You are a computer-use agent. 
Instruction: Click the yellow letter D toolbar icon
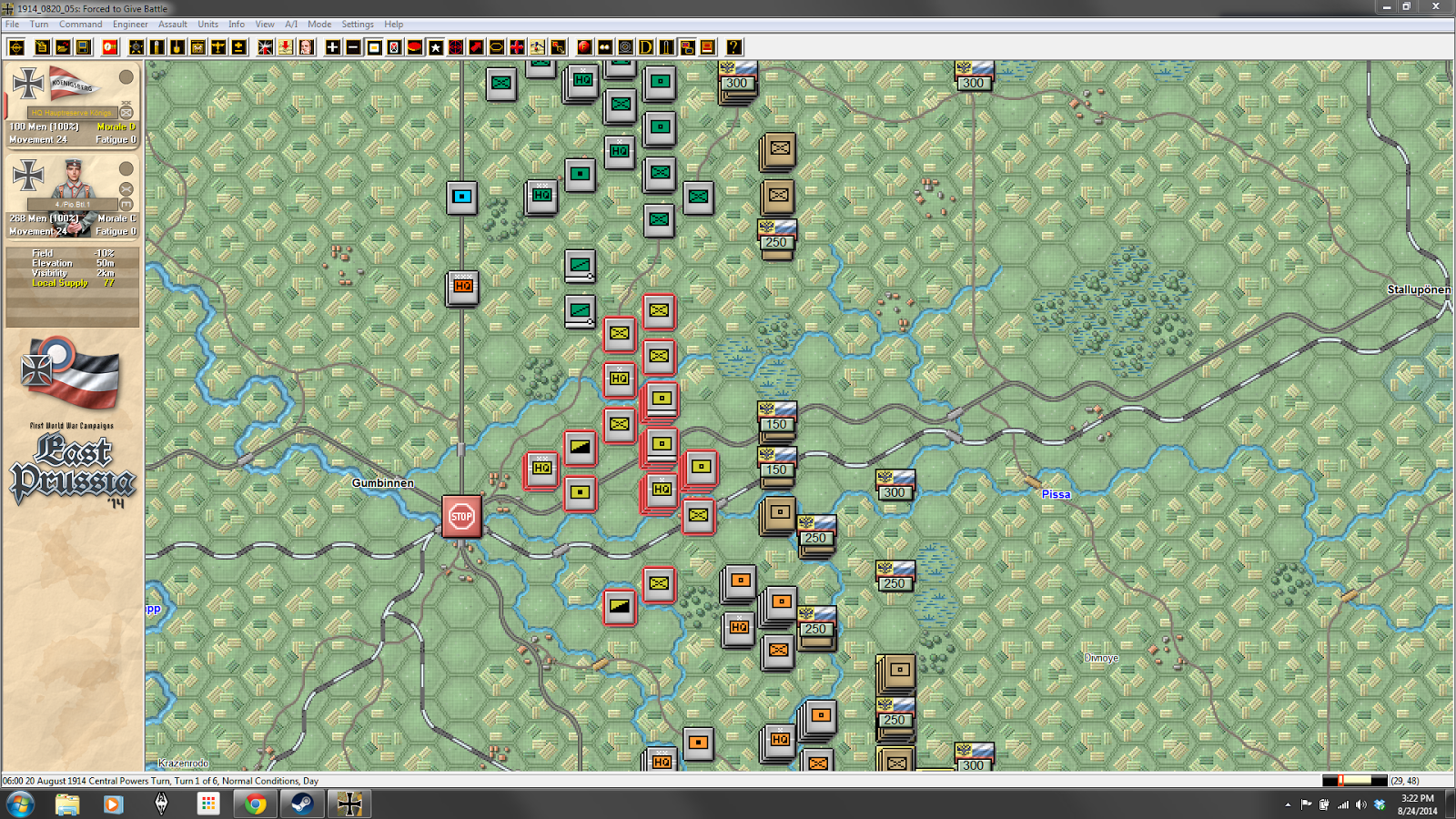[646, 47]
